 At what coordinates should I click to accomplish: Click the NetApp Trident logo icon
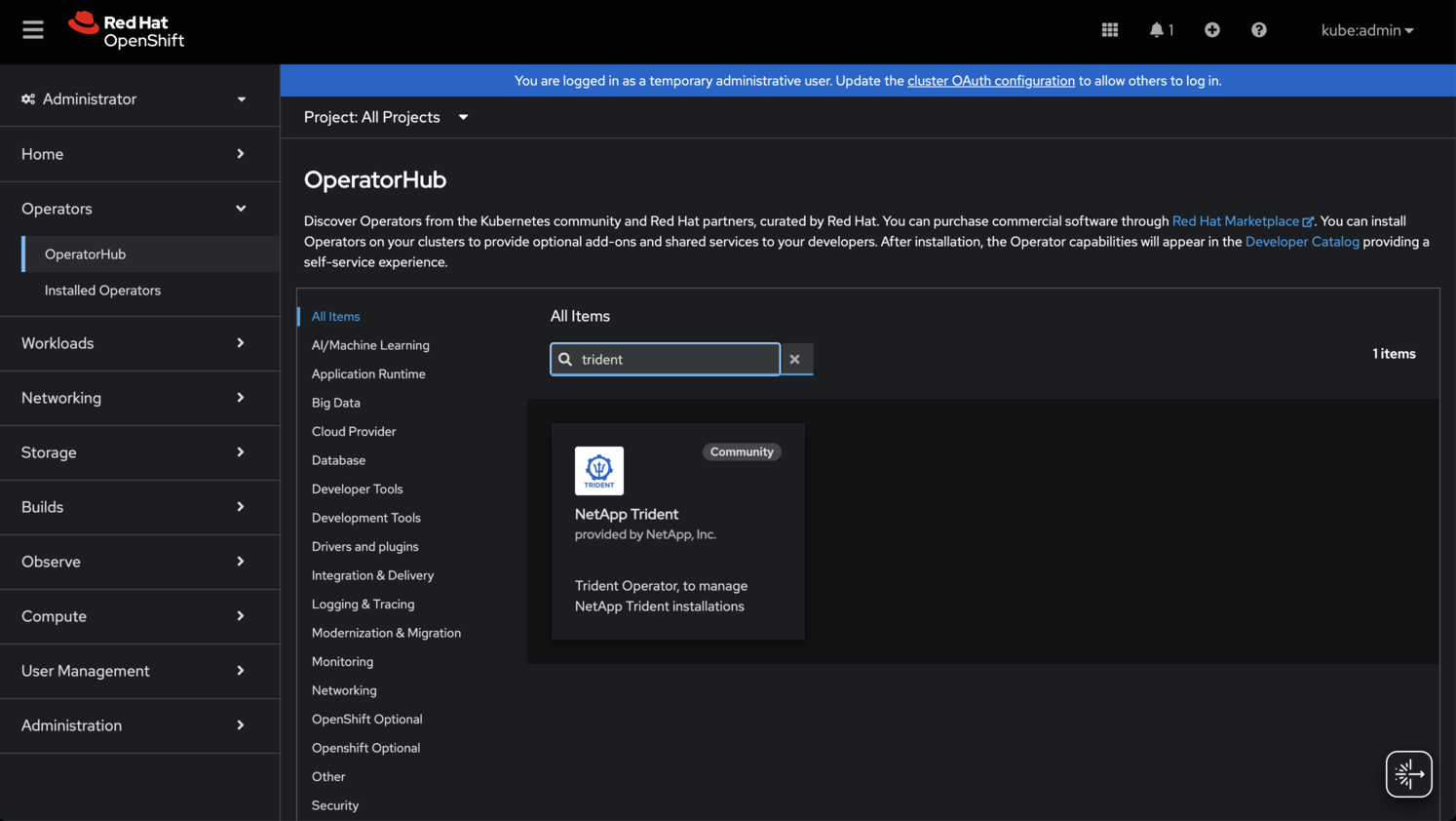pos(598,471)
